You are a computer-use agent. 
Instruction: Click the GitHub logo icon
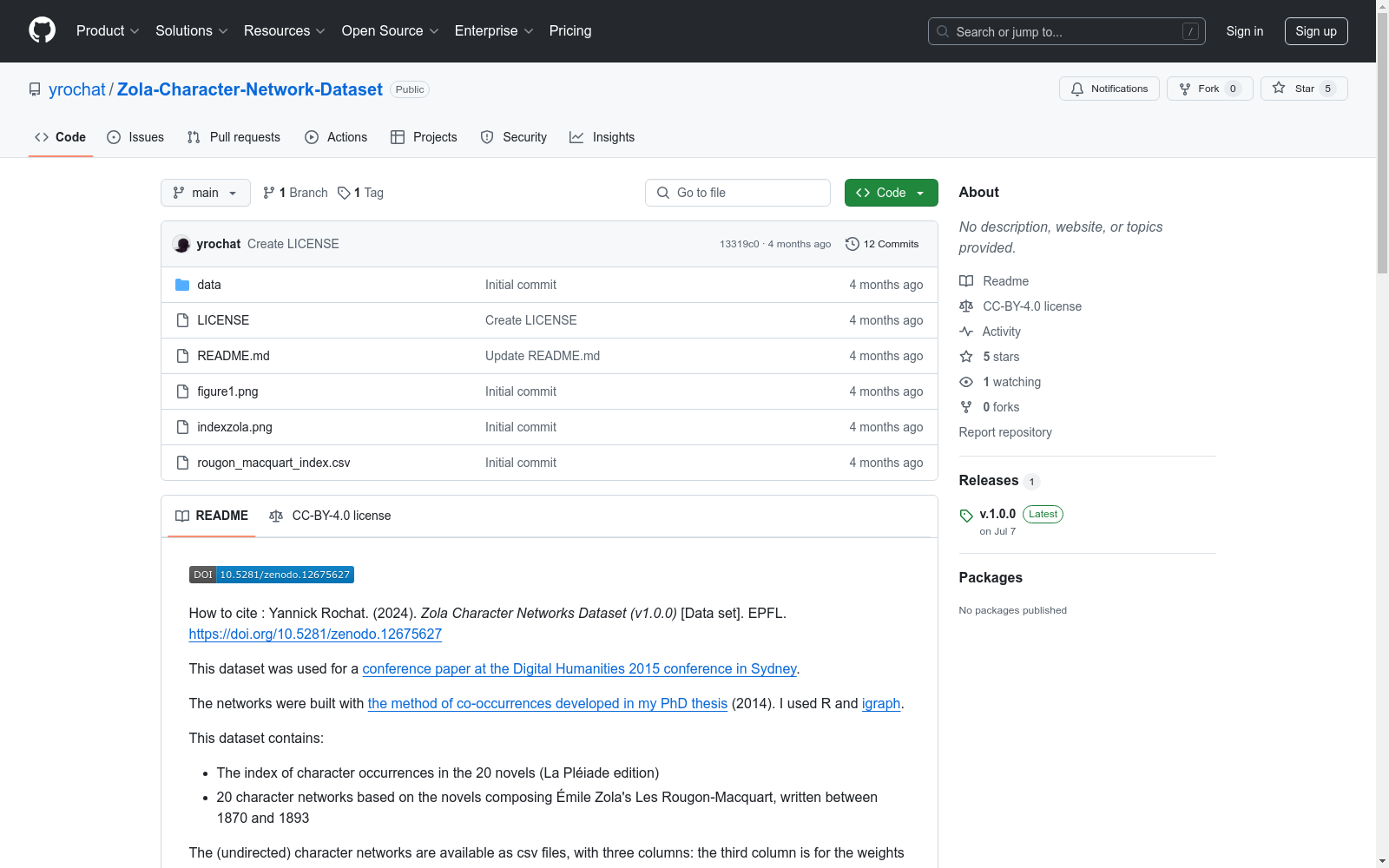pos(42,30)
